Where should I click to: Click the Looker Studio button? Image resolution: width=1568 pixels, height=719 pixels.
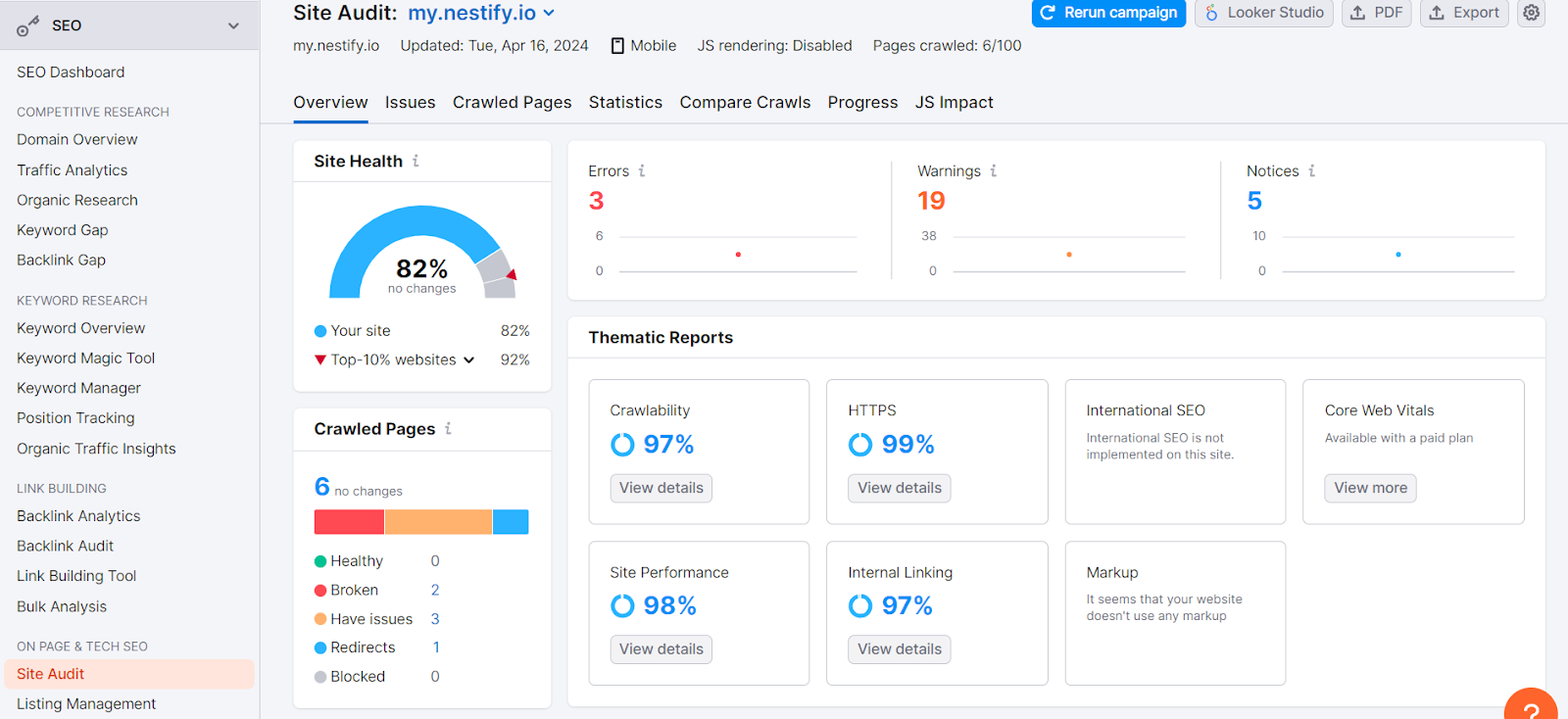click(1263, 13)
